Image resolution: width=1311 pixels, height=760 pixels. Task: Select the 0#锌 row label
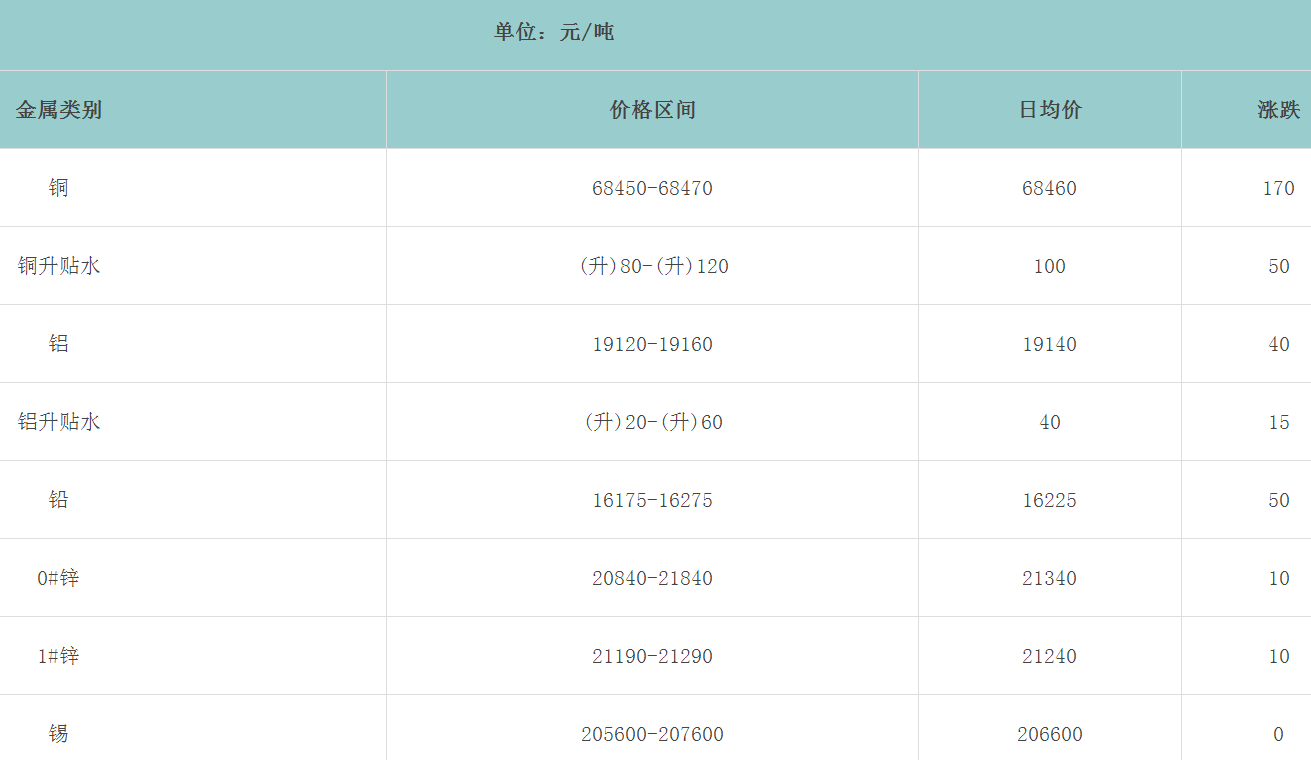58,578
